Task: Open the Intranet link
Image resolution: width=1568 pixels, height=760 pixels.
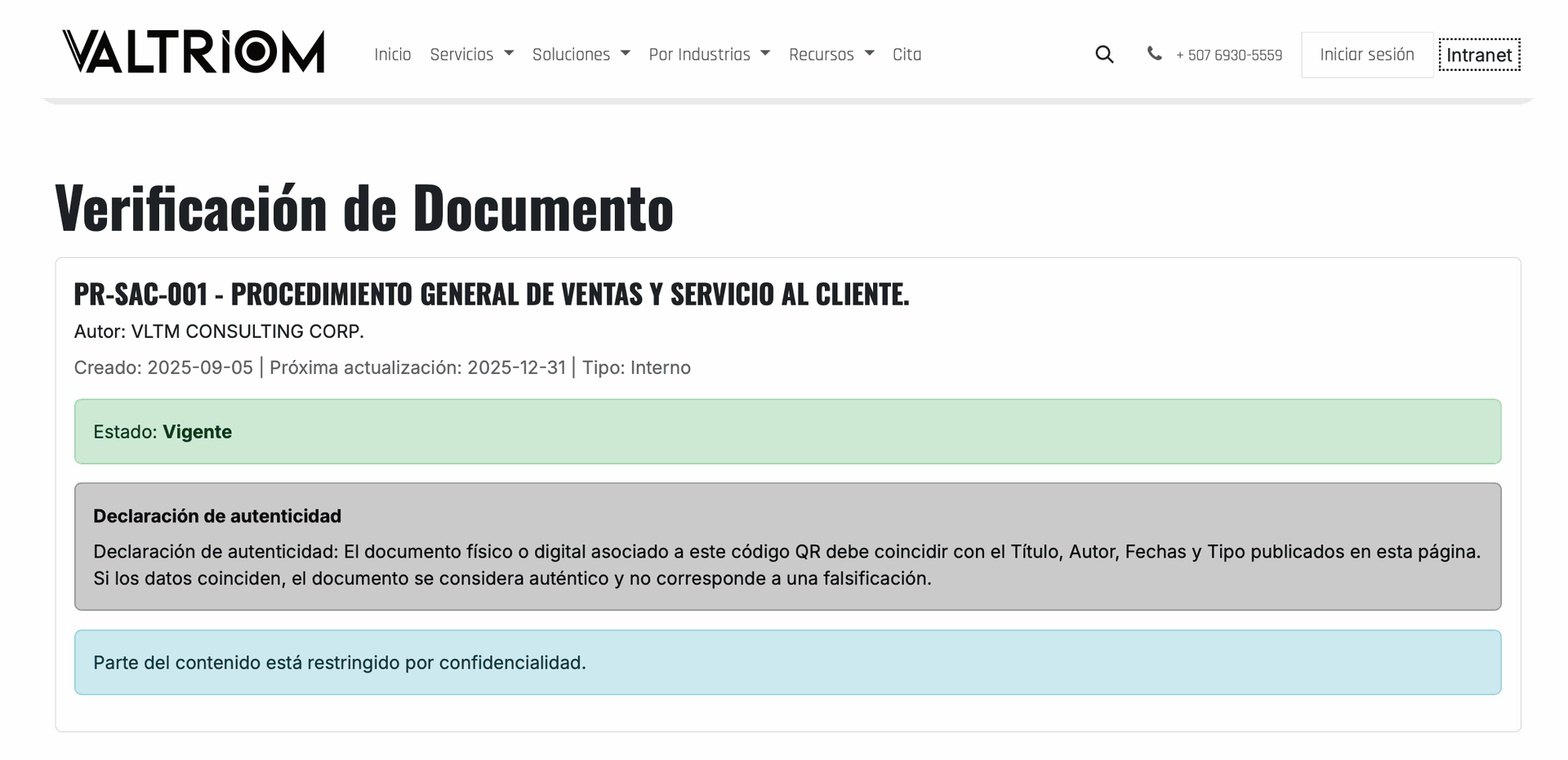Action: click(1479, 55)
